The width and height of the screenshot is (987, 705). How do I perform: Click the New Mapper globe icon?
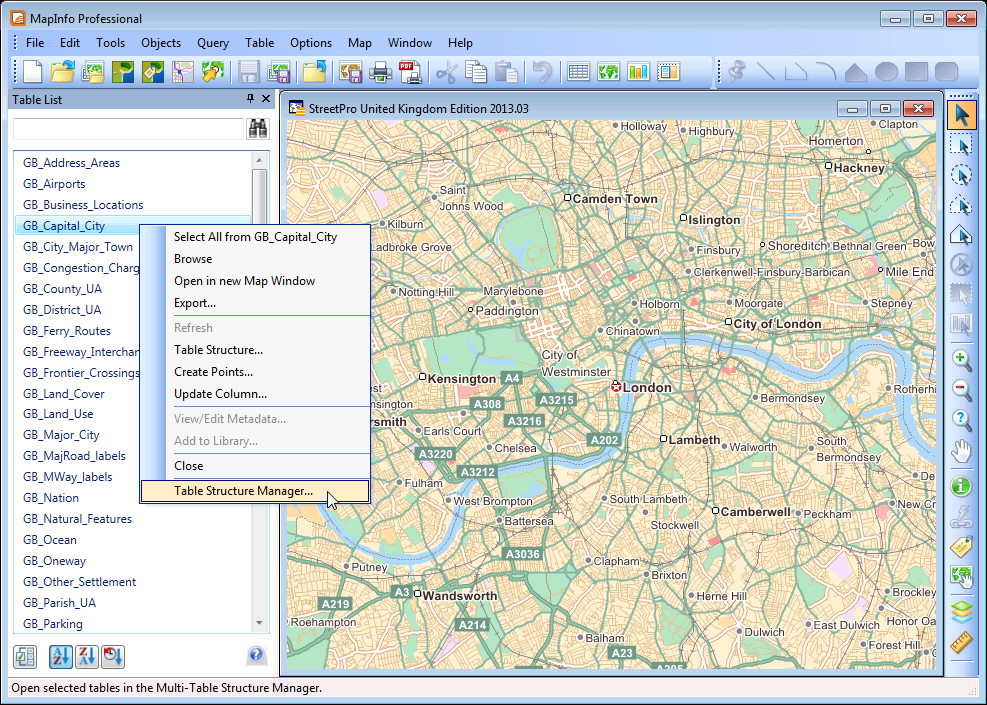[608, 72]
